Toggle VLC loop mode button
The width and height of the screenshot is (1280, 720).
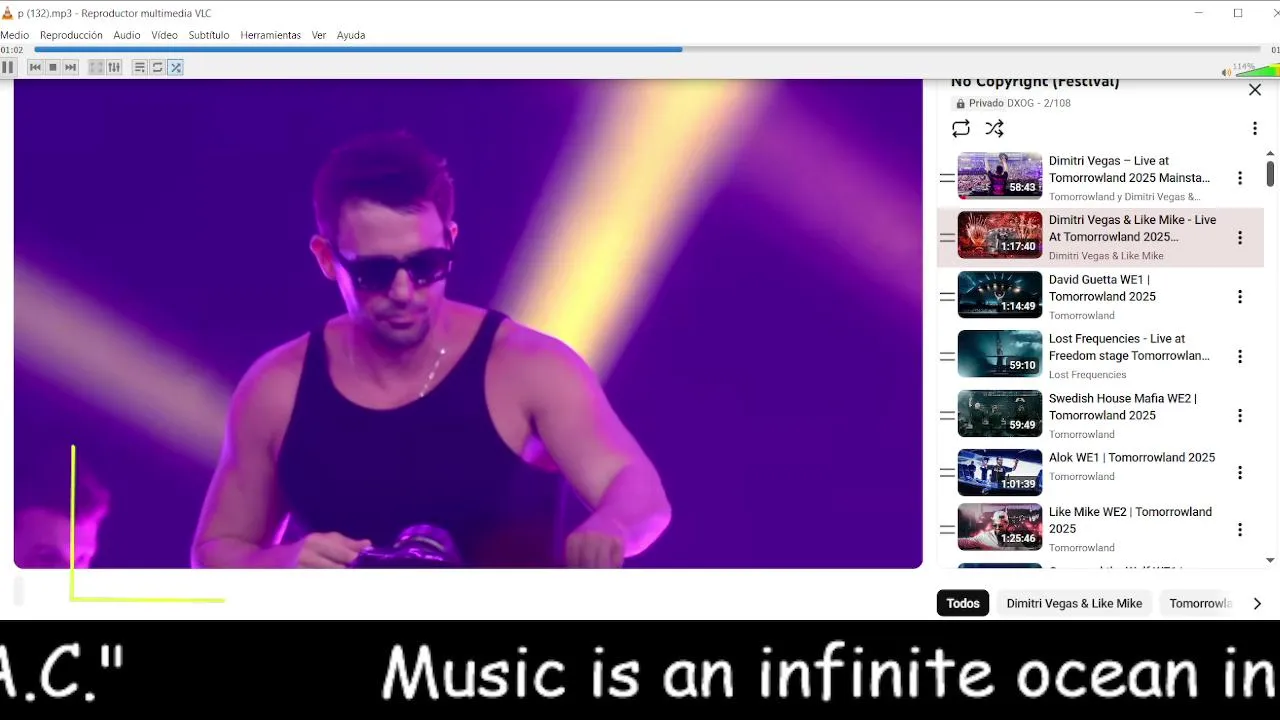[158, 67]
